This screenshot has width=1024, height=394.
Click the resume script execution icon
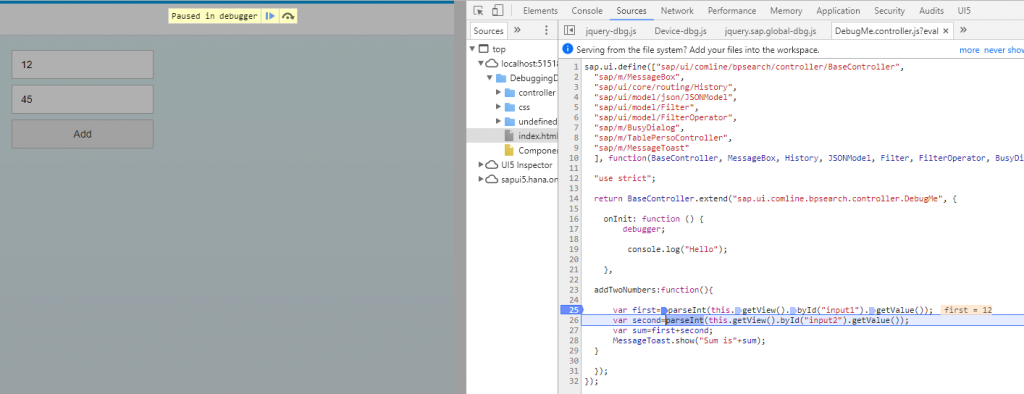click(x=270, y=16)
